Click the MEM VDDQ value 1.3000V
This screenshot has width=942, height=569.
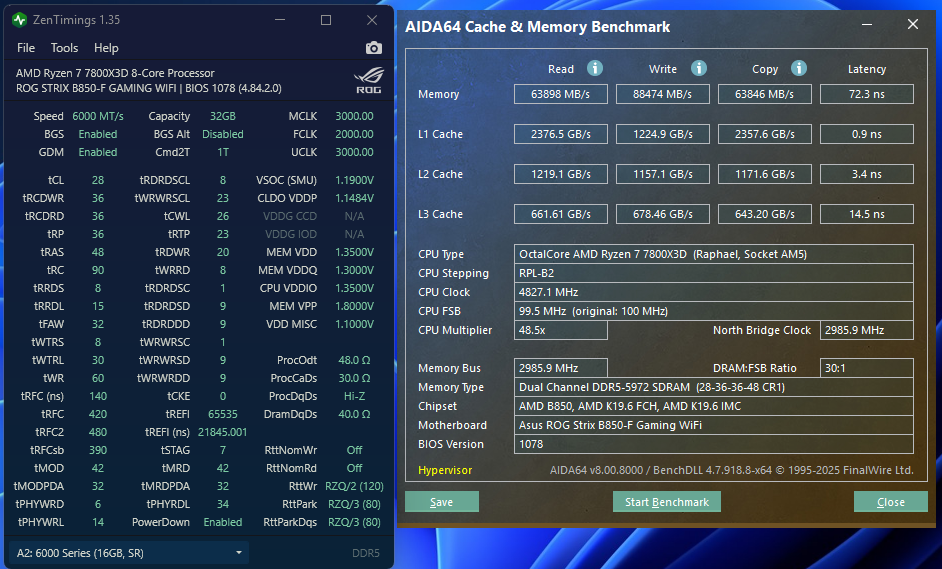point(354,270)
